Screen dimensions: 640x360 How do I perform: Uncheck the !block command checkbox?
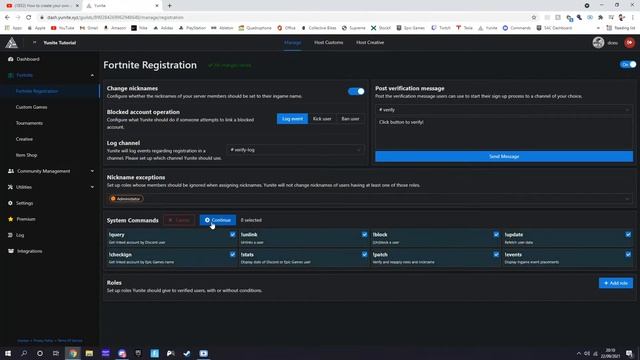point(496,235)
